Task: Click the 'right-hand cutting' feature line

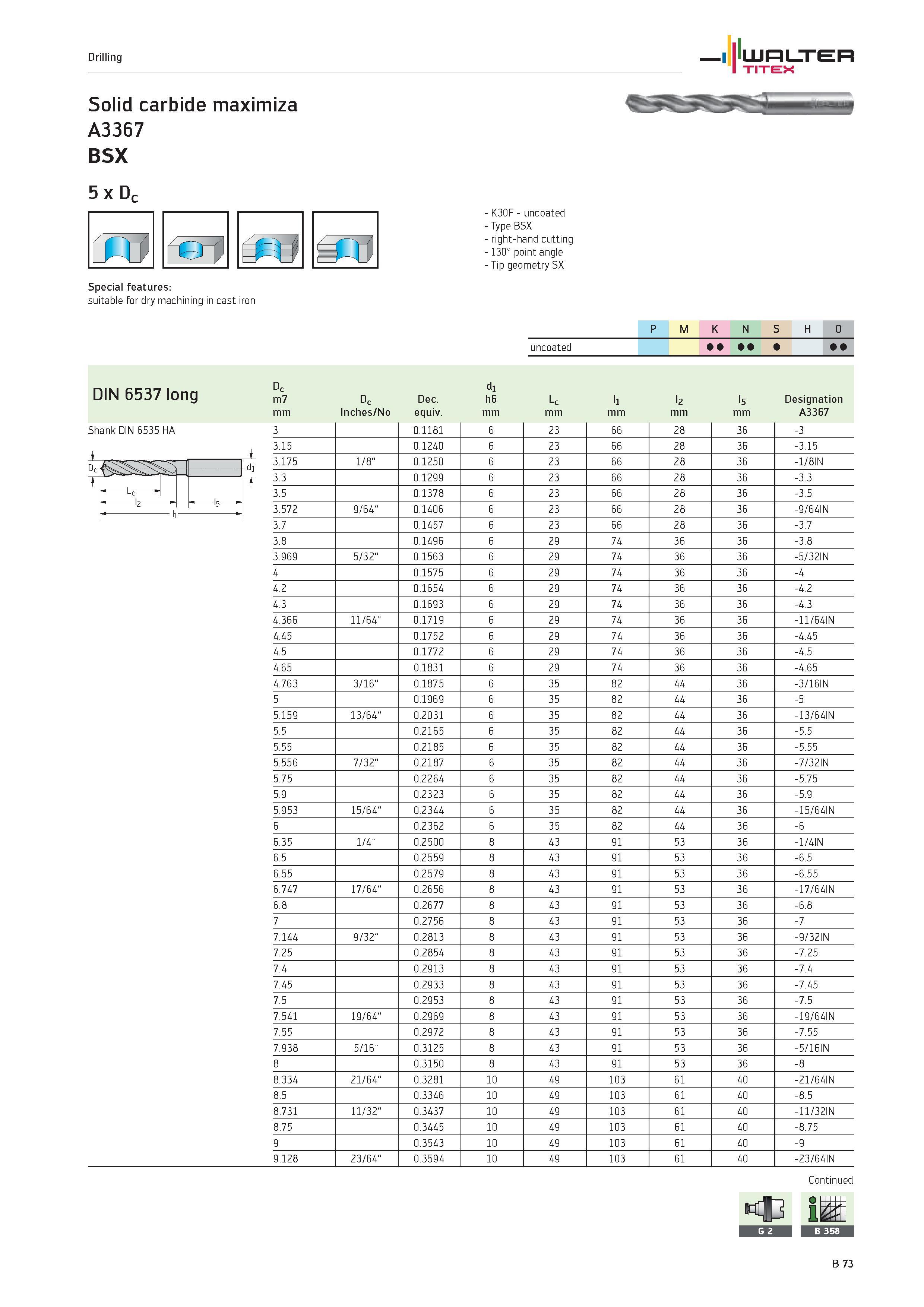Action: pos(528,239)
